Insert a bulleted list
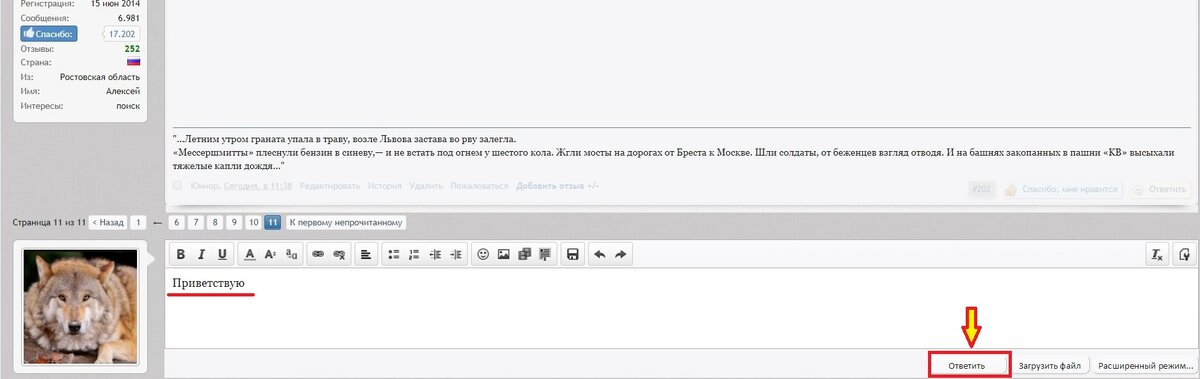This screenshot has width=1200, height=379. coord(394,255)
